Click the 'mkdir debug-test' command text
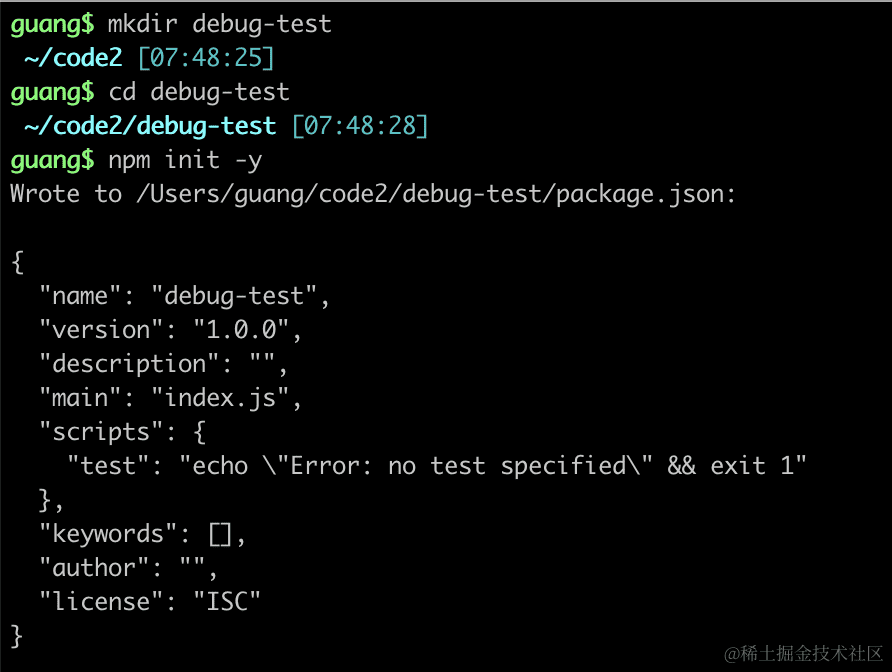892x672 pixels. 219,24
